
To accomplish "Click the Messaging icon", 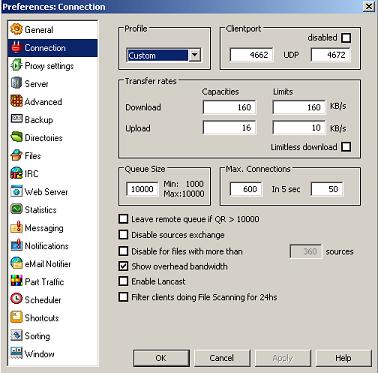I will pos(16,227).
